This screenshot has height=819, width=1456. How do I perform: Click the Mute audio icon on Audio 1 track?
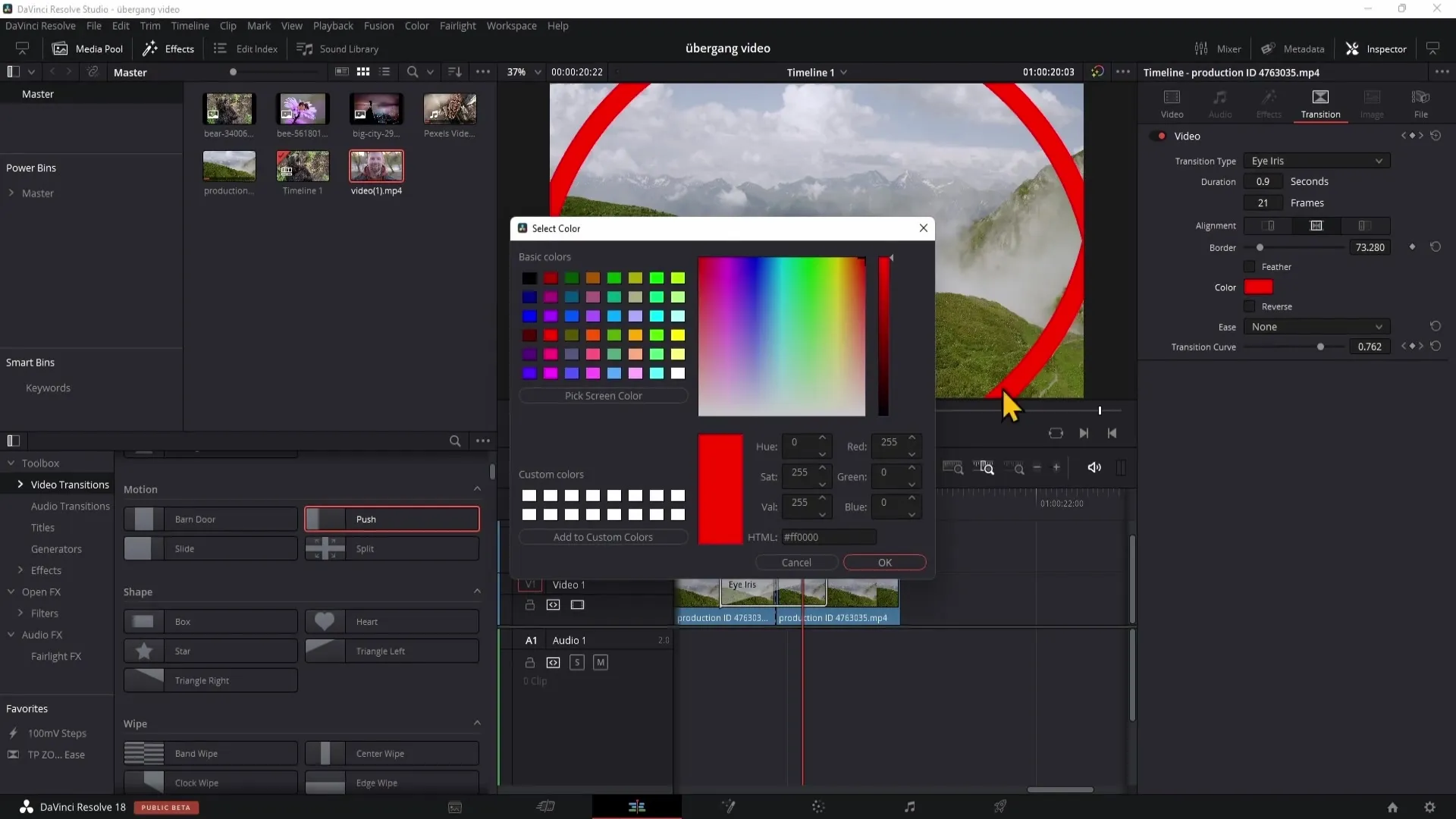[x=601, y=662]
